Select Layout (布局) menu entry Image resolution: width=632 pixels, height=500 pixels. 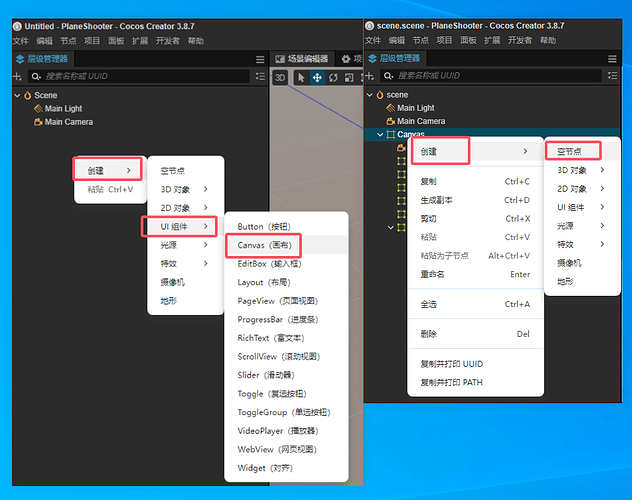coord(286,282)
